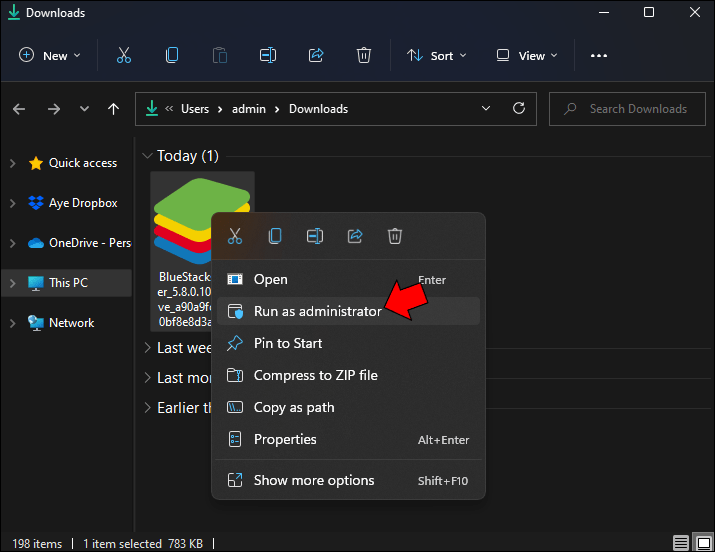The image size is (715, 552).
Task: Open the Sort dropdown
Action: (438, 56)
